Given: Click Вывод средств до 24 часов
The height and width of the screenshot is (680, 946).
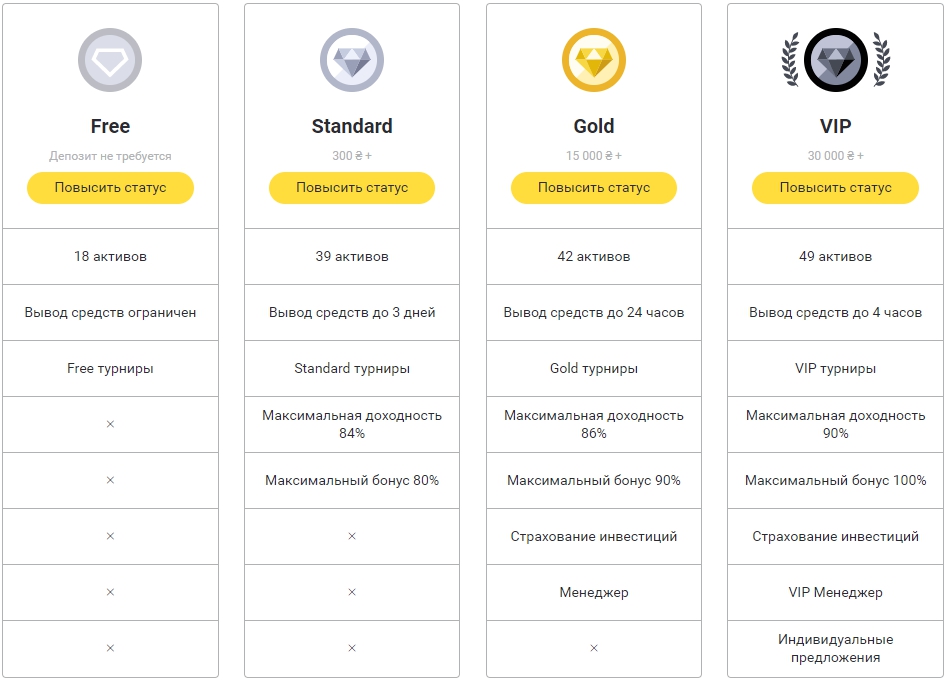Looking at the screenshot, I should [x=594, y=312].
